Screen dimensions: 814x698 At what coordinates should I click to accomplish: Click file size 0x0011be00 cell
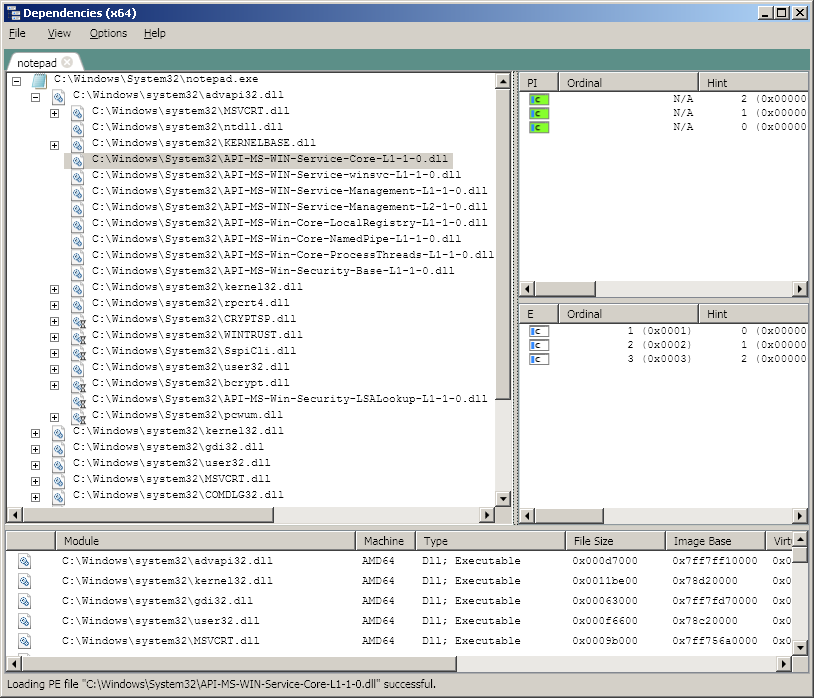[605, 581]
